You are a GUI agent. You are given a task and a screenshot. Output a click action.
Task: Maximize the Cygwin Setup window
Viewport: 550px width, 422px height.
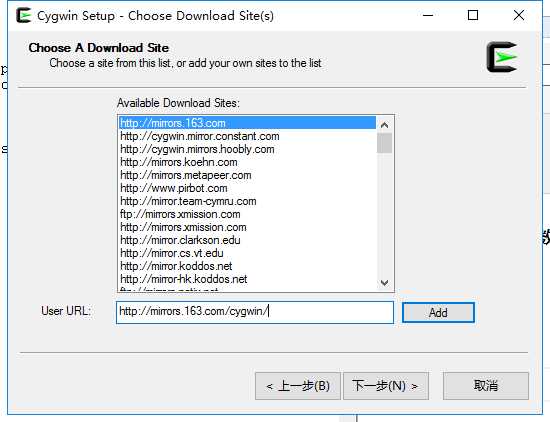point(473,15)
